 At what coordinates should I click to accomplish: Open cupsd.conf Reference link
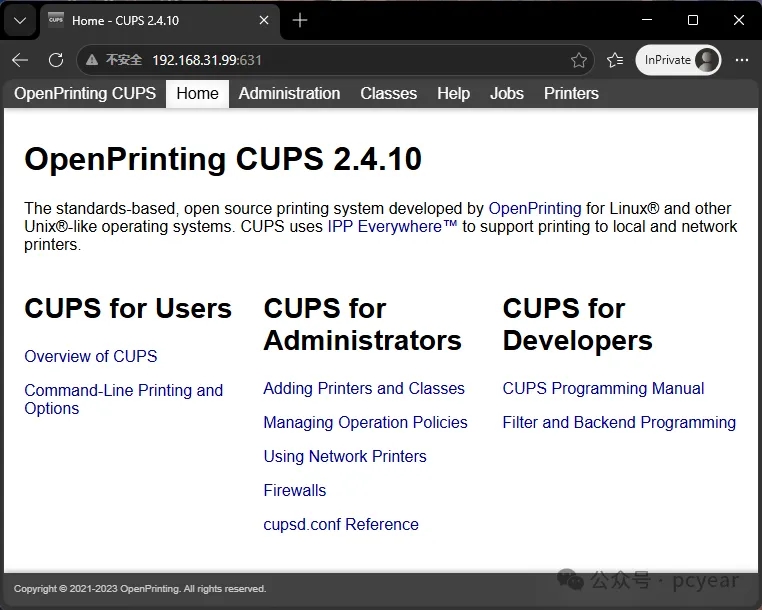pos(341,524)
